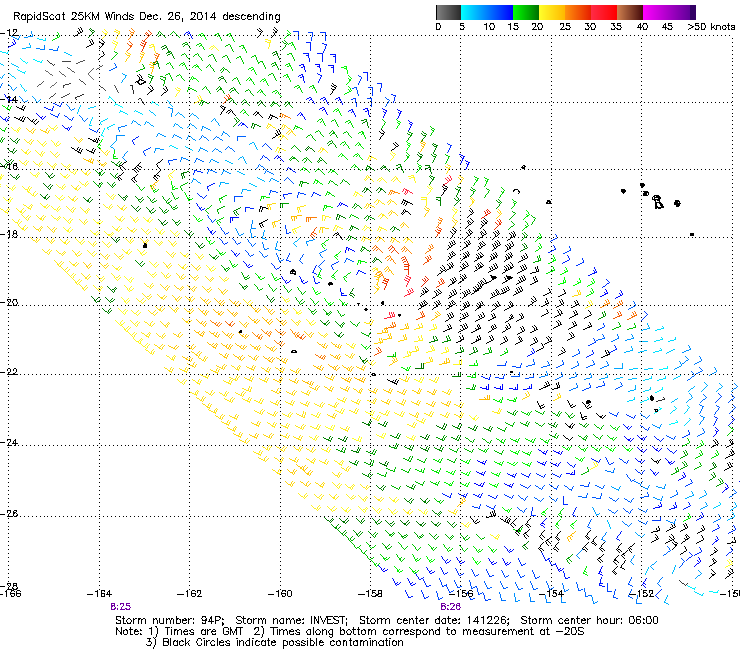Click the green 15-20 knots legend swatch
The width and height of the screenshot is (740, 650).
click(526, 12)
